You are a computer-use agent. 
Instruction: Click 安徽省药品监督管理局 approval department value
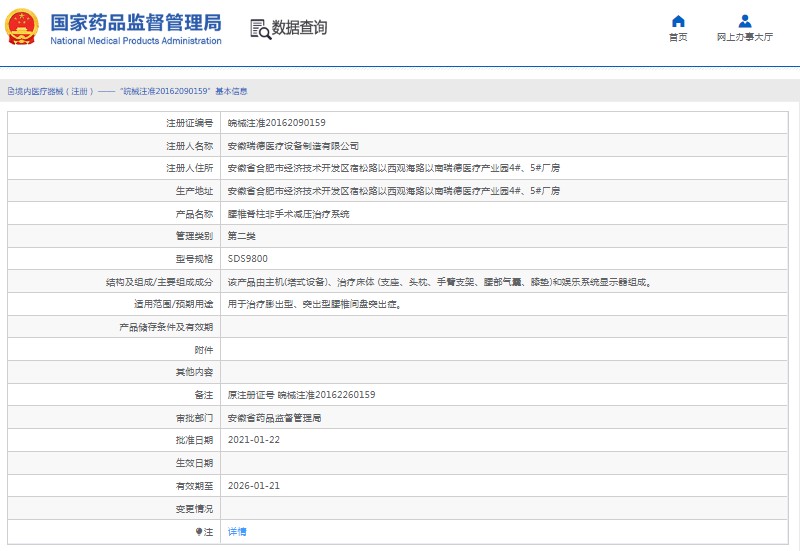pos(274,418)
